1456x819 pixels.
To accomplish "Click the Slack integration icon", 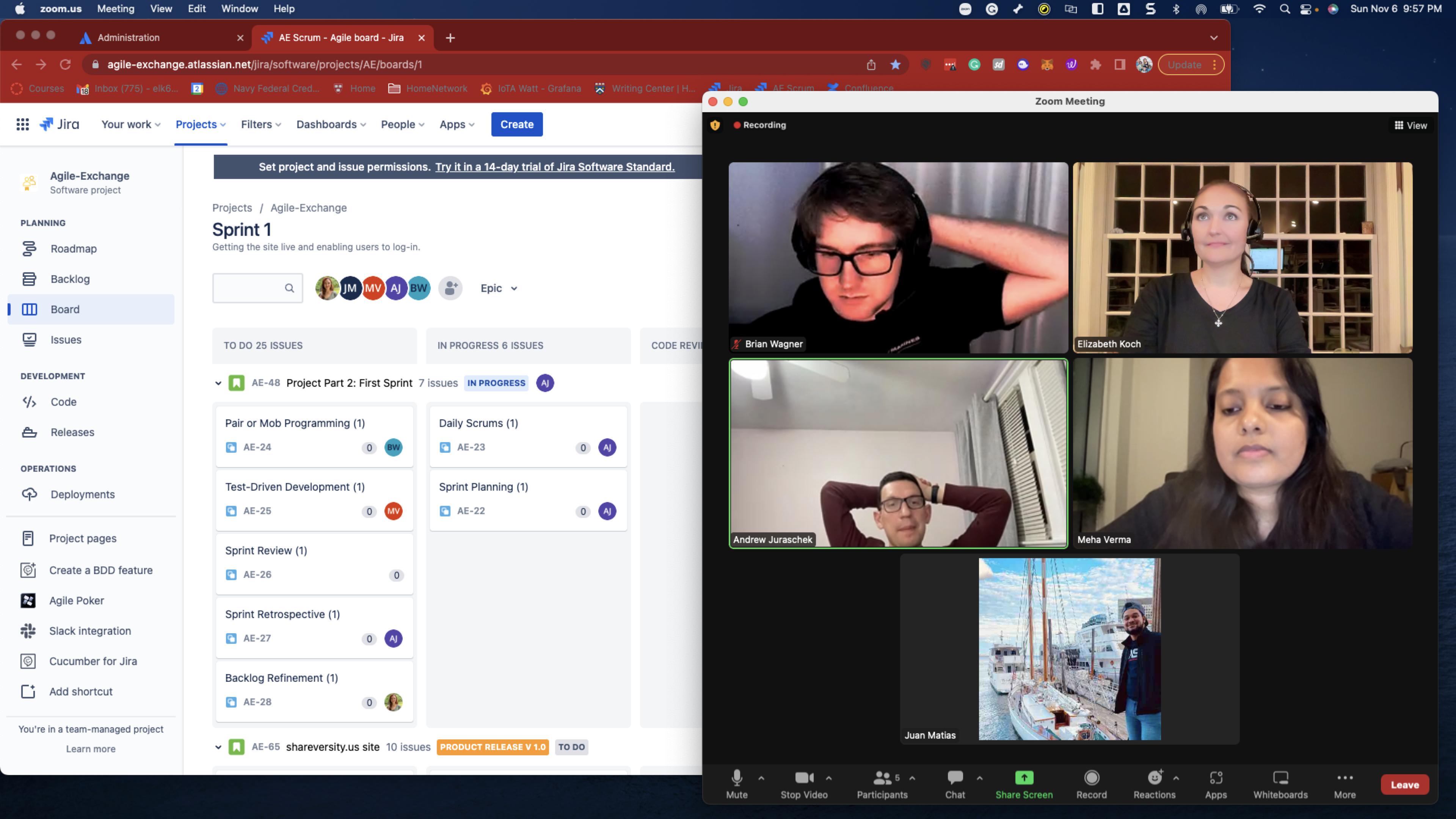I will 28,631.
